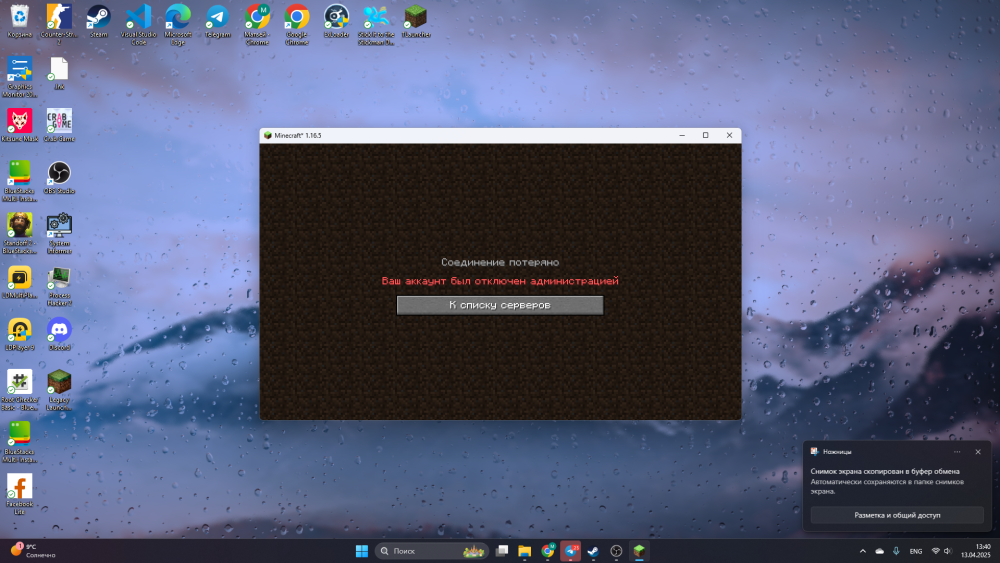This screenshot has width=1000, height=563.
Task: Select the Crab Game desktop icon
Action: tap(59, 125)
